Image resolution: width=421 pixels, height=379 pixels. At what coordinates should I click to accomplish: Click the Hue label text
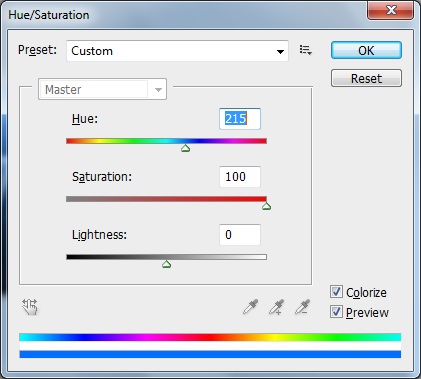pyautogui.click(x=85, y=119)
